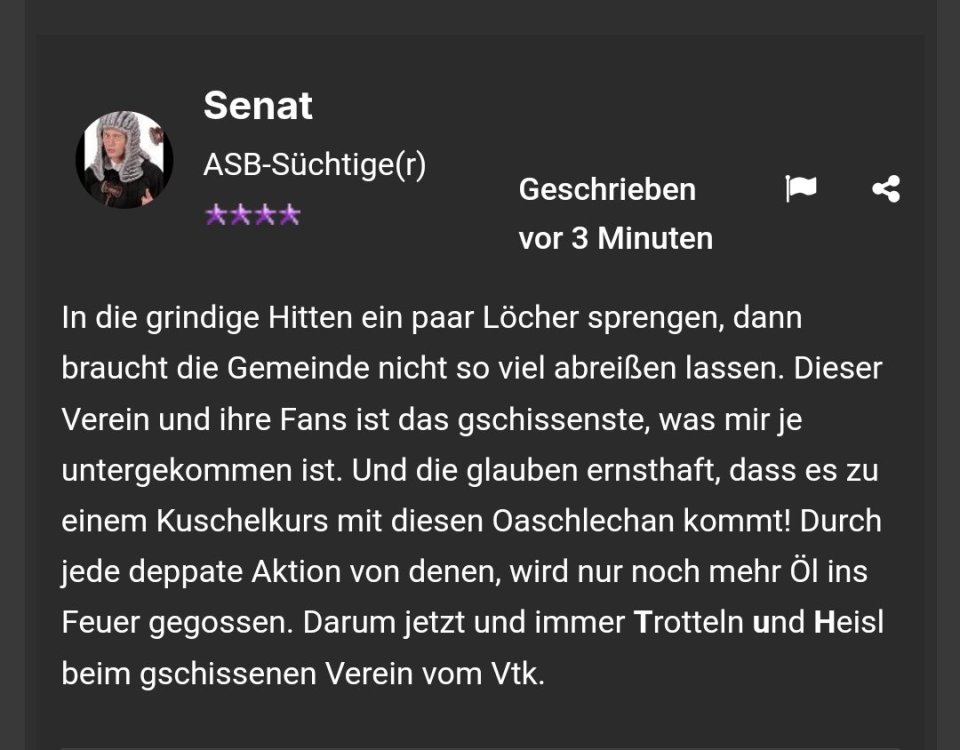This screenshot has width=960, height=750.
Task: Share the post by Senat
Action: (x=885, y=188)
